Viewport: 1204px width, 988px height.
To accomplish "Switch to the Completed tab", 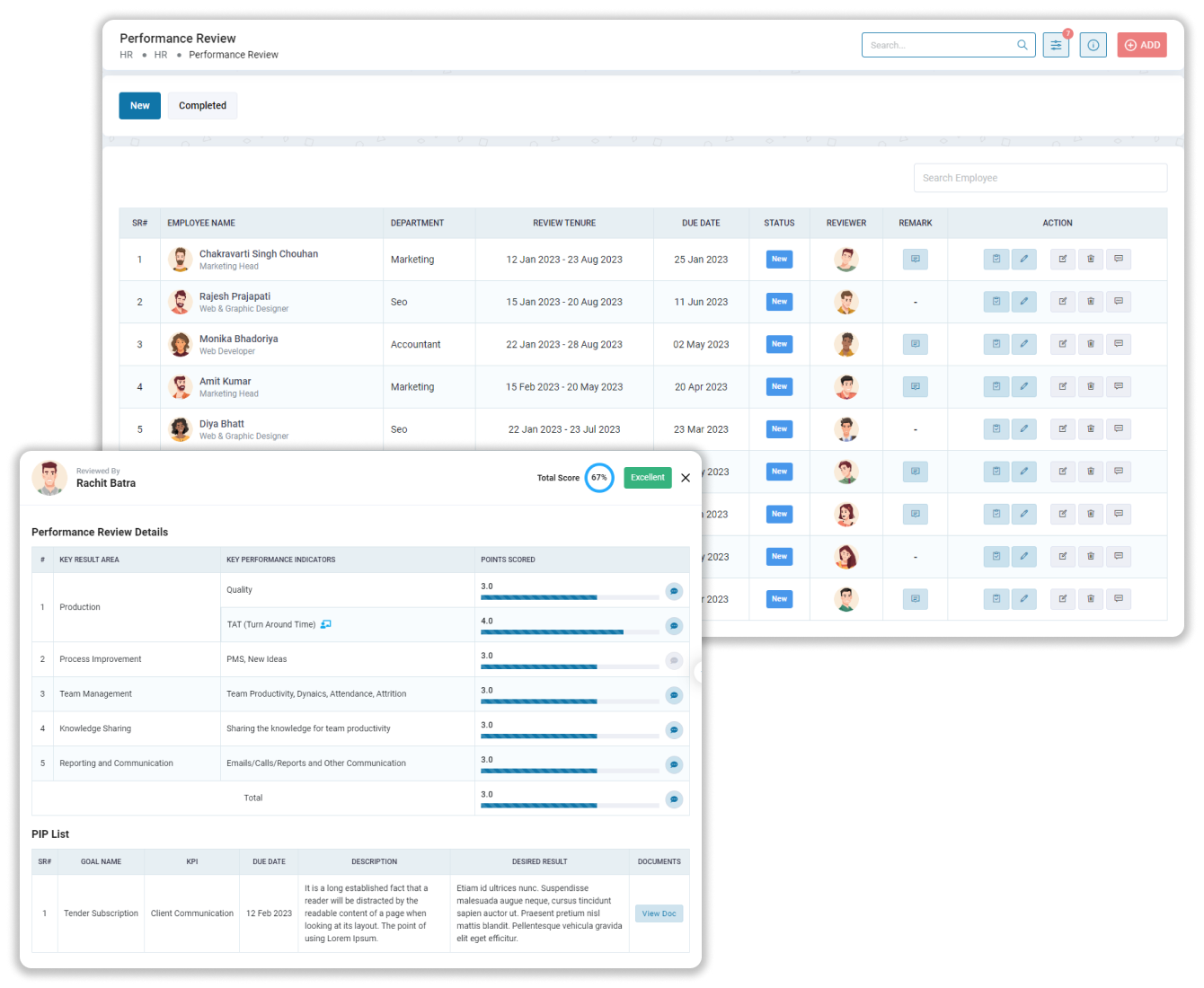I will click(202, 105).
